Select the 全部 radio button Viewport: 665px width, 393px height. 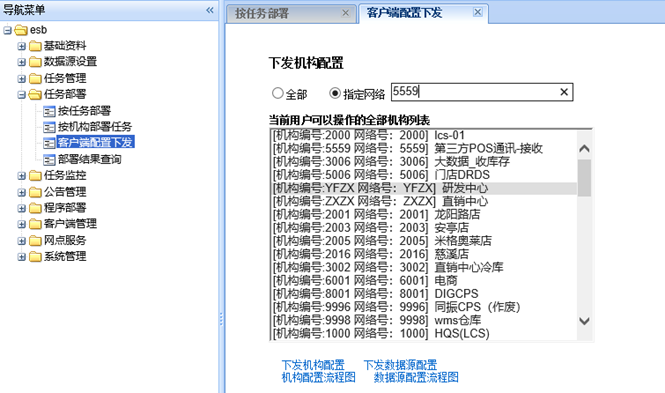[x=277, y=93]
